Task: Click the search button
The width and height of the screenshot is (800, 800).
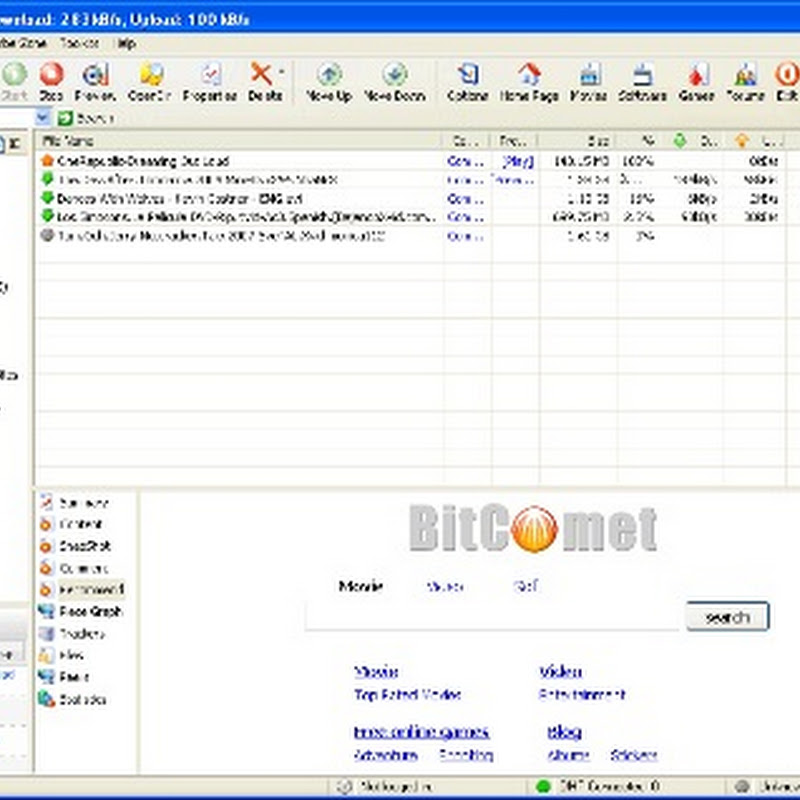Action: (728, 616)
